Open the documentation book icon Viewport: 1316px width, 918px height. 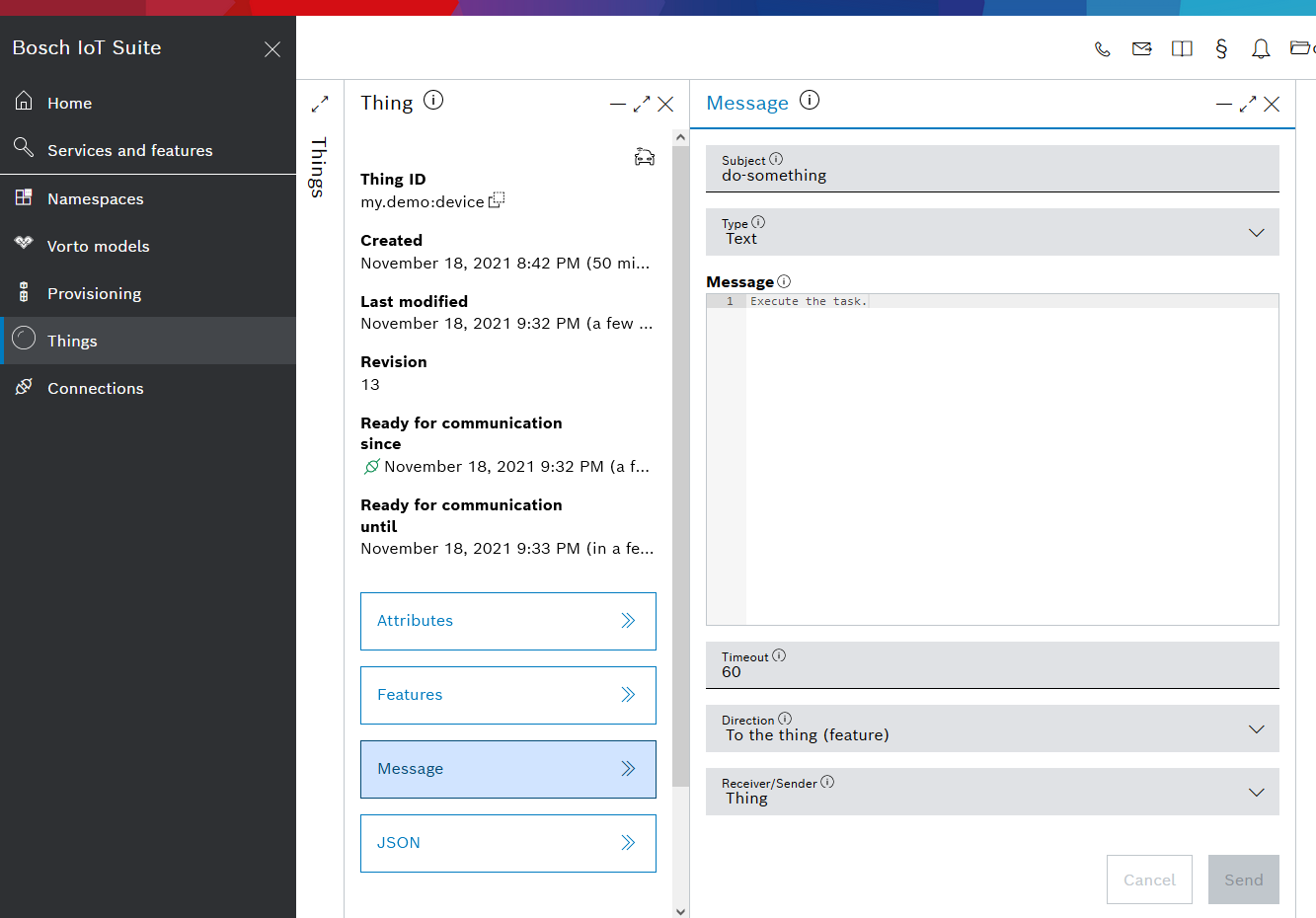coord(1182,48)
